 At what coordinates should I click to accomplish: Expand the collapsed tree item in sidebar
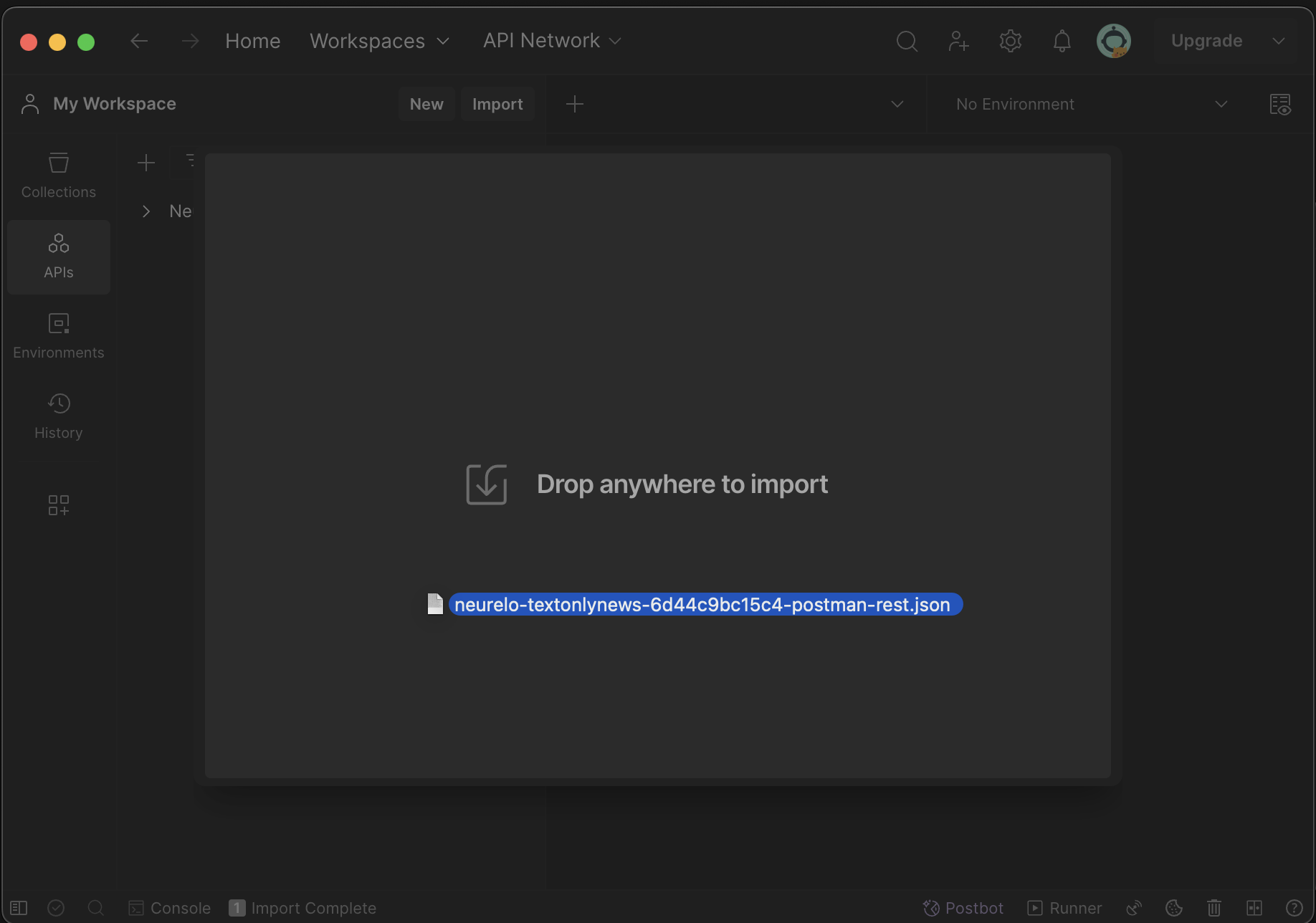click(x=146, y=211)
